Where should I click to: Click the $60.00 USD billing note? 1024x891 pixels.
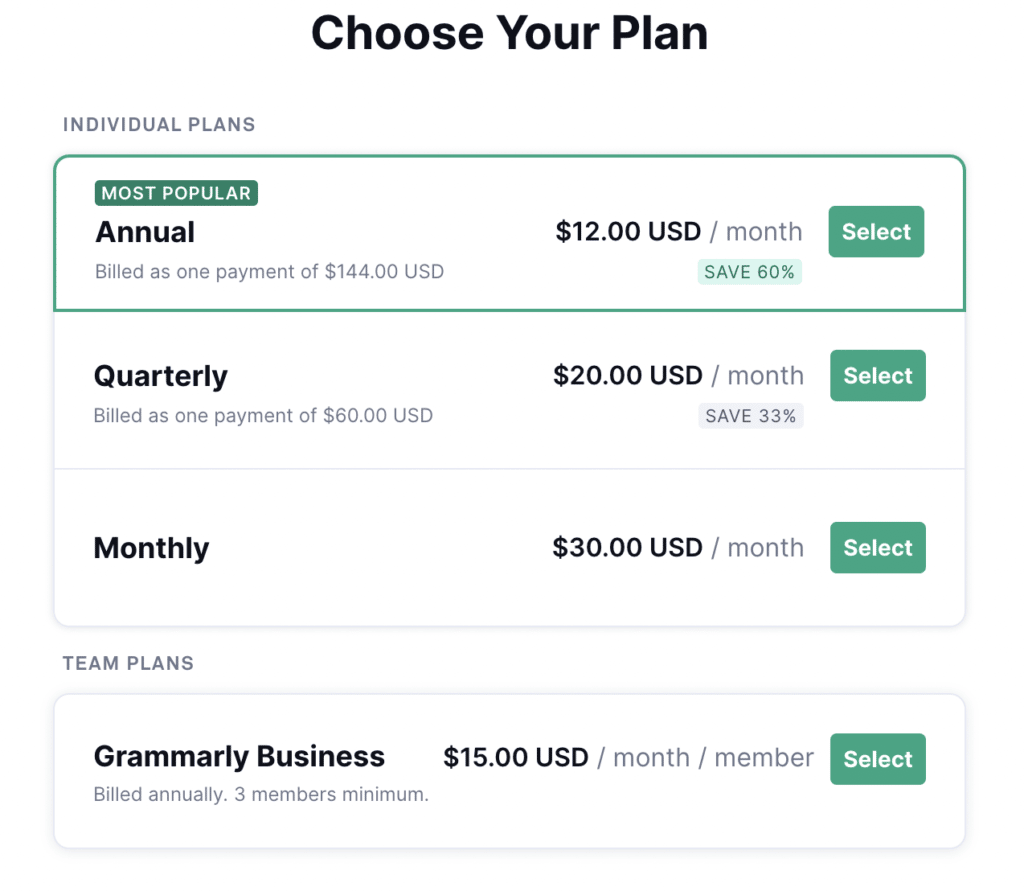pyautogui.click(x=263, y=415)
